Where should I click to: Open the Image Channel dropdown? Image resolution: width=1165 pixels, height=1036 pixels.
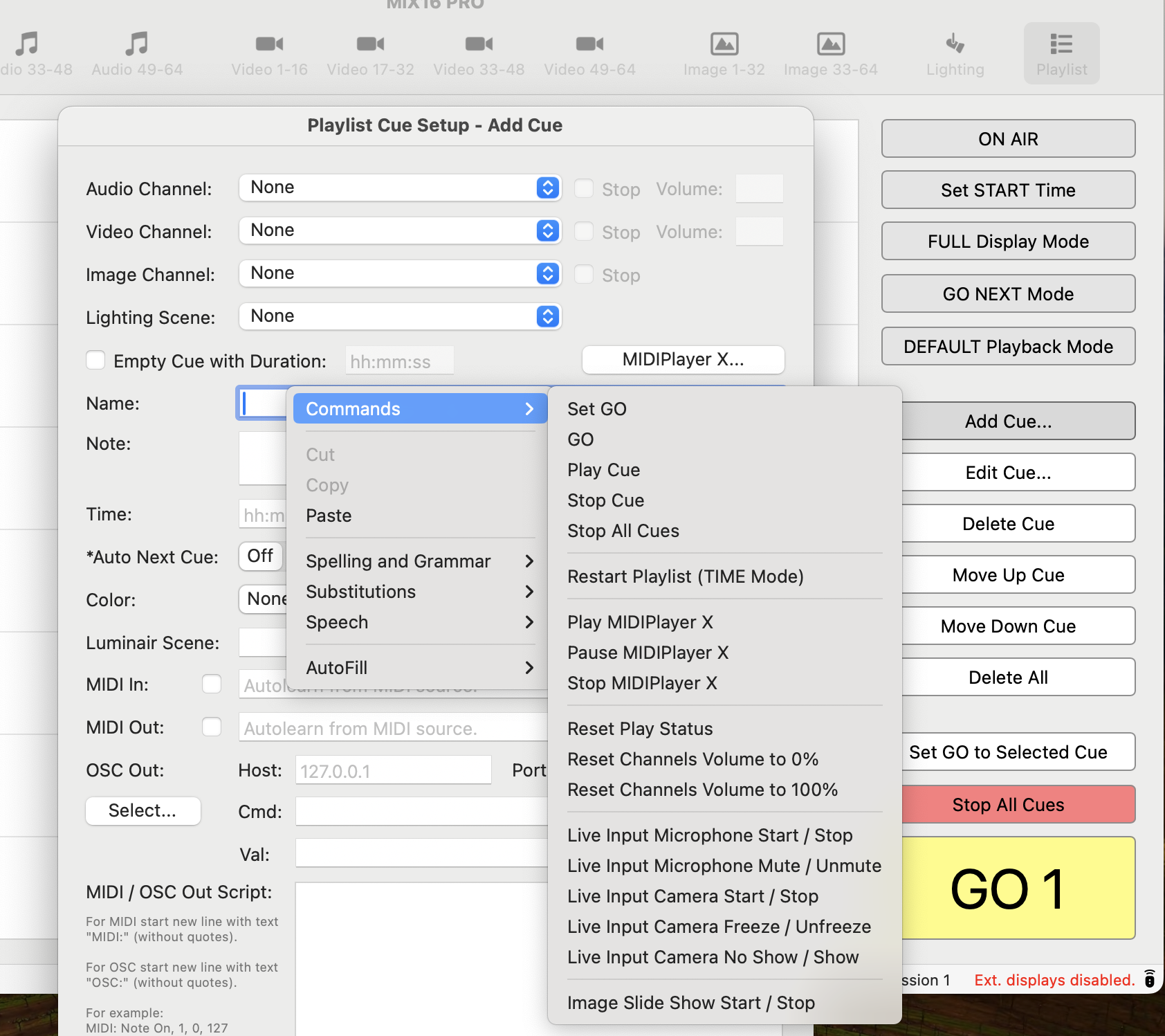pos(400,273)
